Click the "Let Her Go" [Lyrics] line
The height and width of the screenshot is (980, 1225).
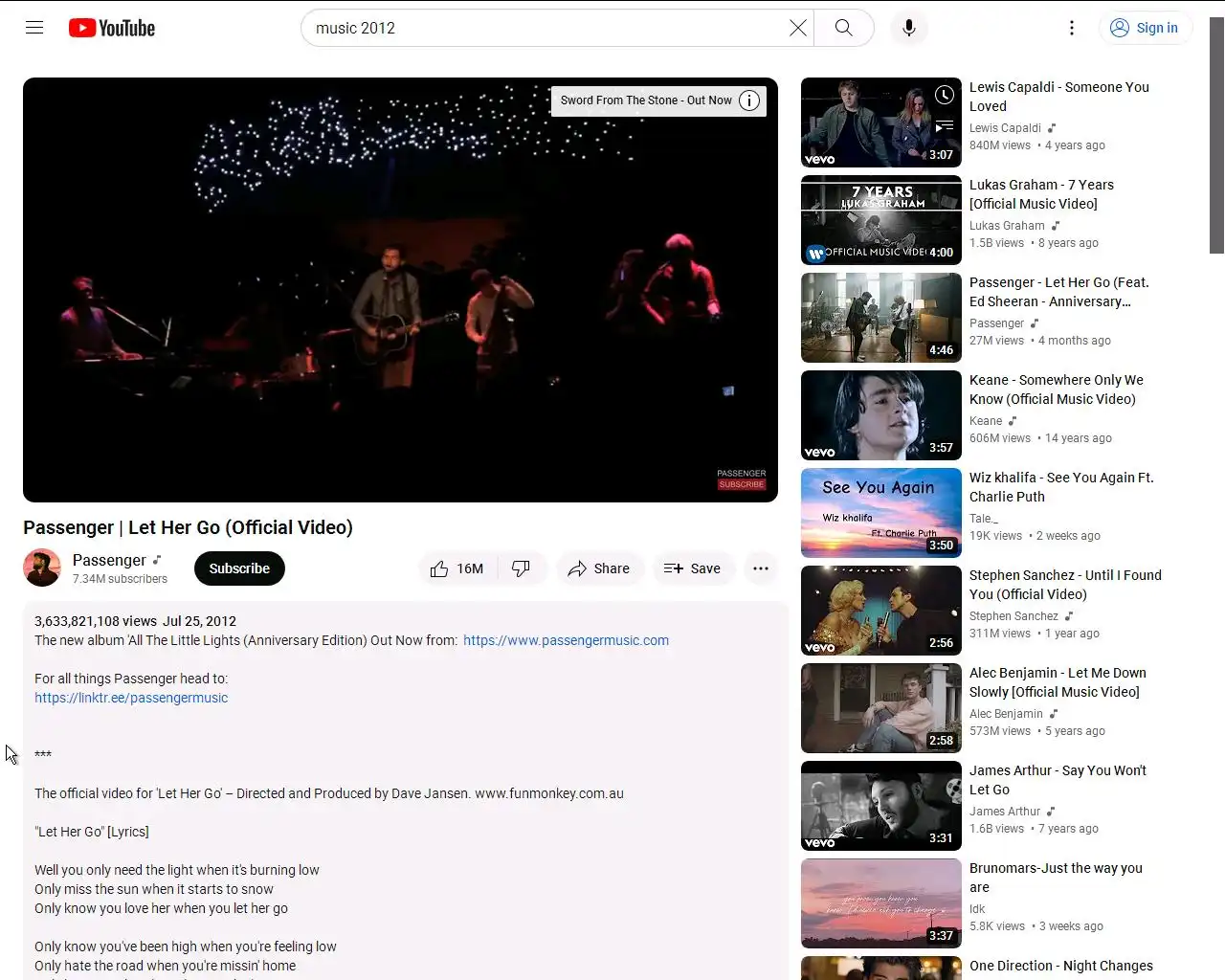point(92,832)
